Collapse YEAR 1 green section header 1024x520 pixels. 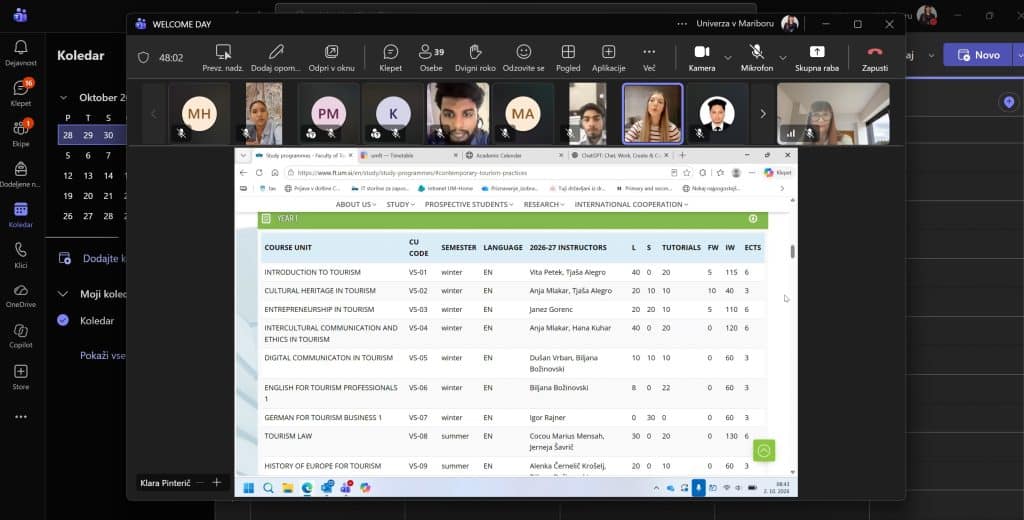point(513,219)
